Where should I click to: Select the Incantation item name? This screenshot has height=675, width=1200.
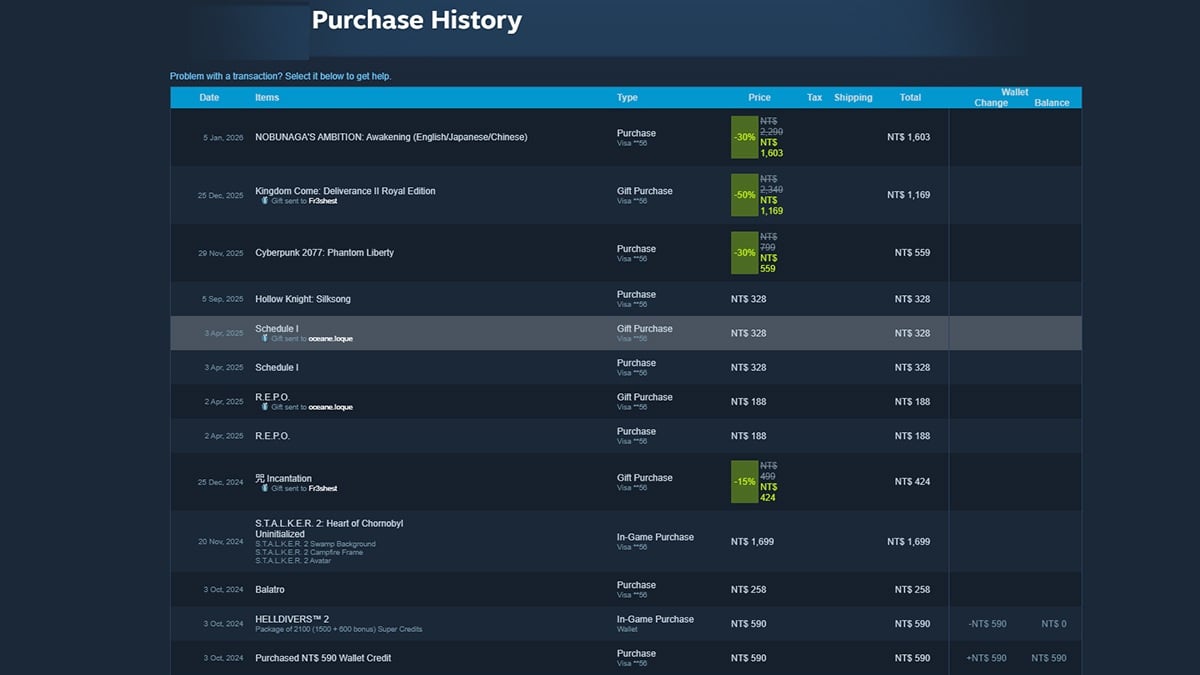(284, 479)
